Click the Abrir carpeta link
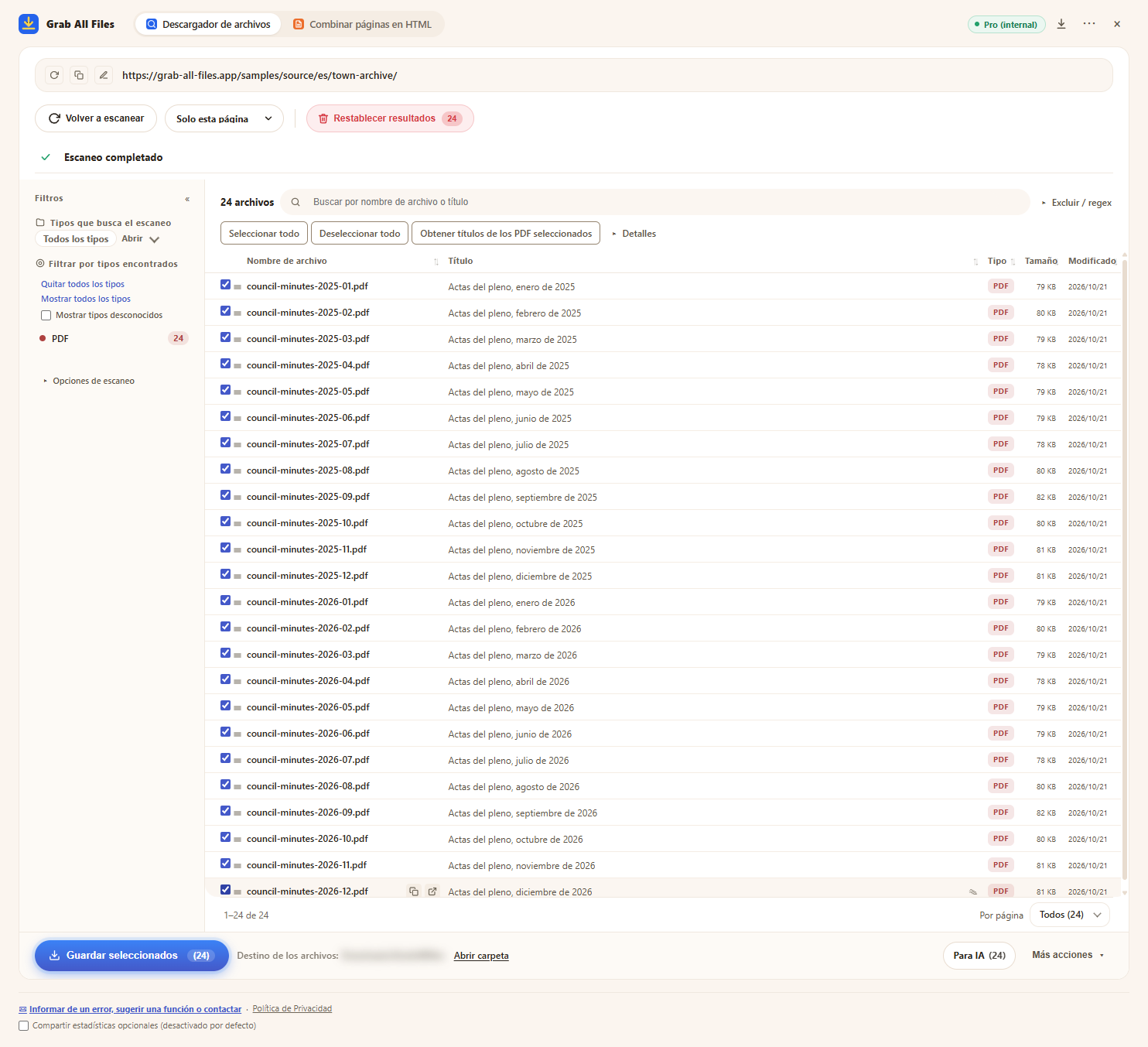1148x1047 pixels. [481, 956]
